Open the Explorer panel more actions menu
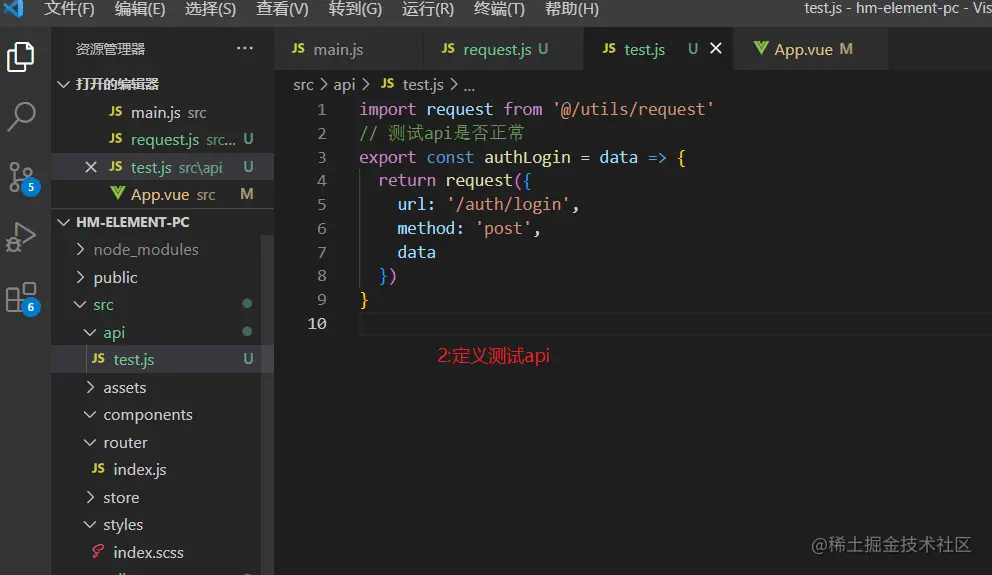 [245, 48]
